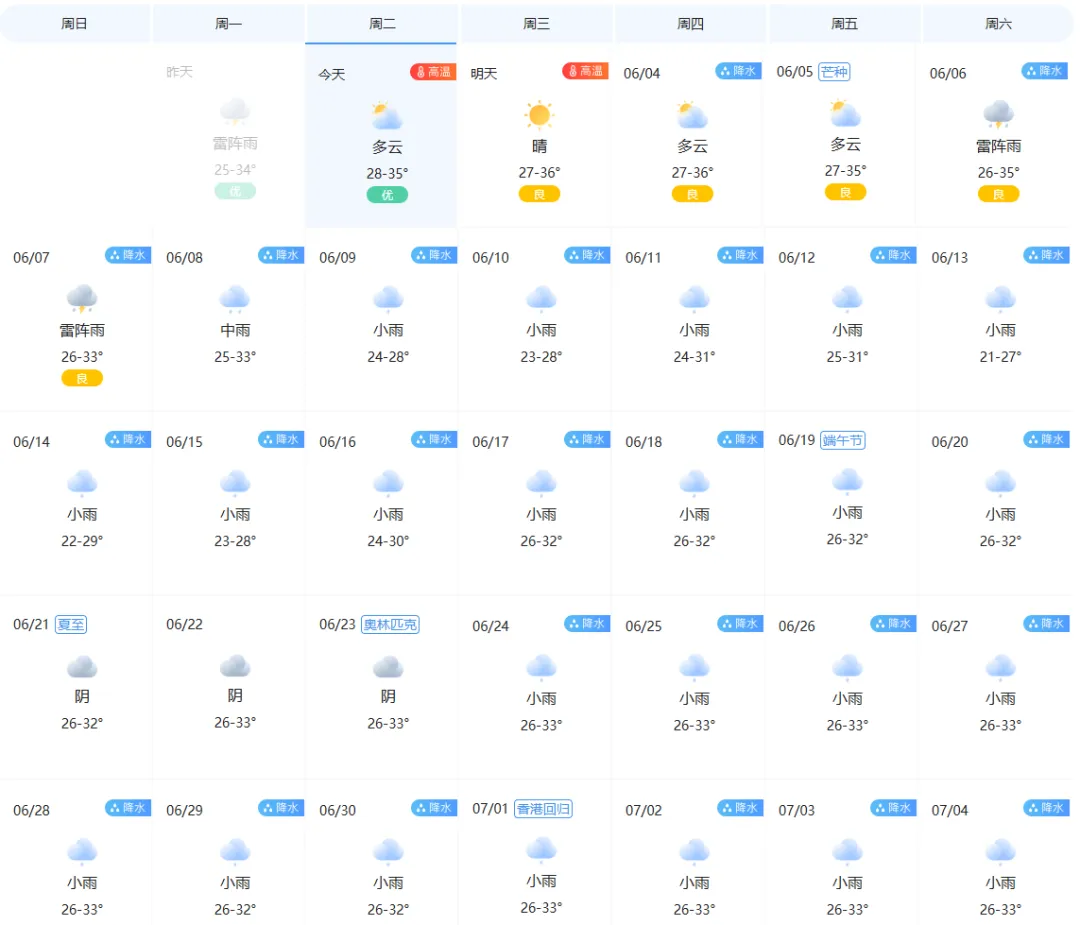Select the 周二 weekday header
1080x925 pixels.
382,24
